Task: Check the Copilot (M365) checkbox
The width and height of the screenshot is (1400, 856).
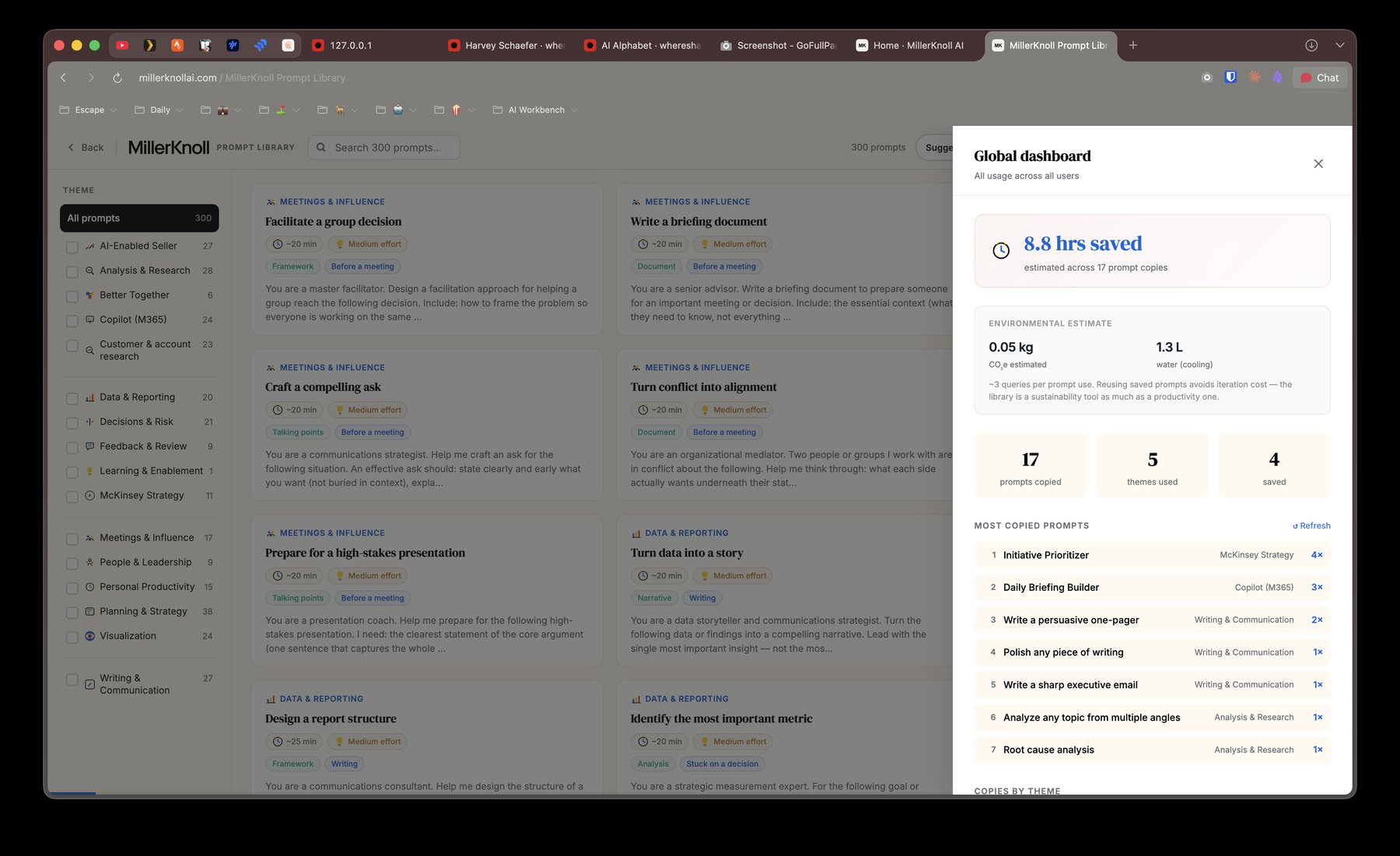Action: click(72, 320)
